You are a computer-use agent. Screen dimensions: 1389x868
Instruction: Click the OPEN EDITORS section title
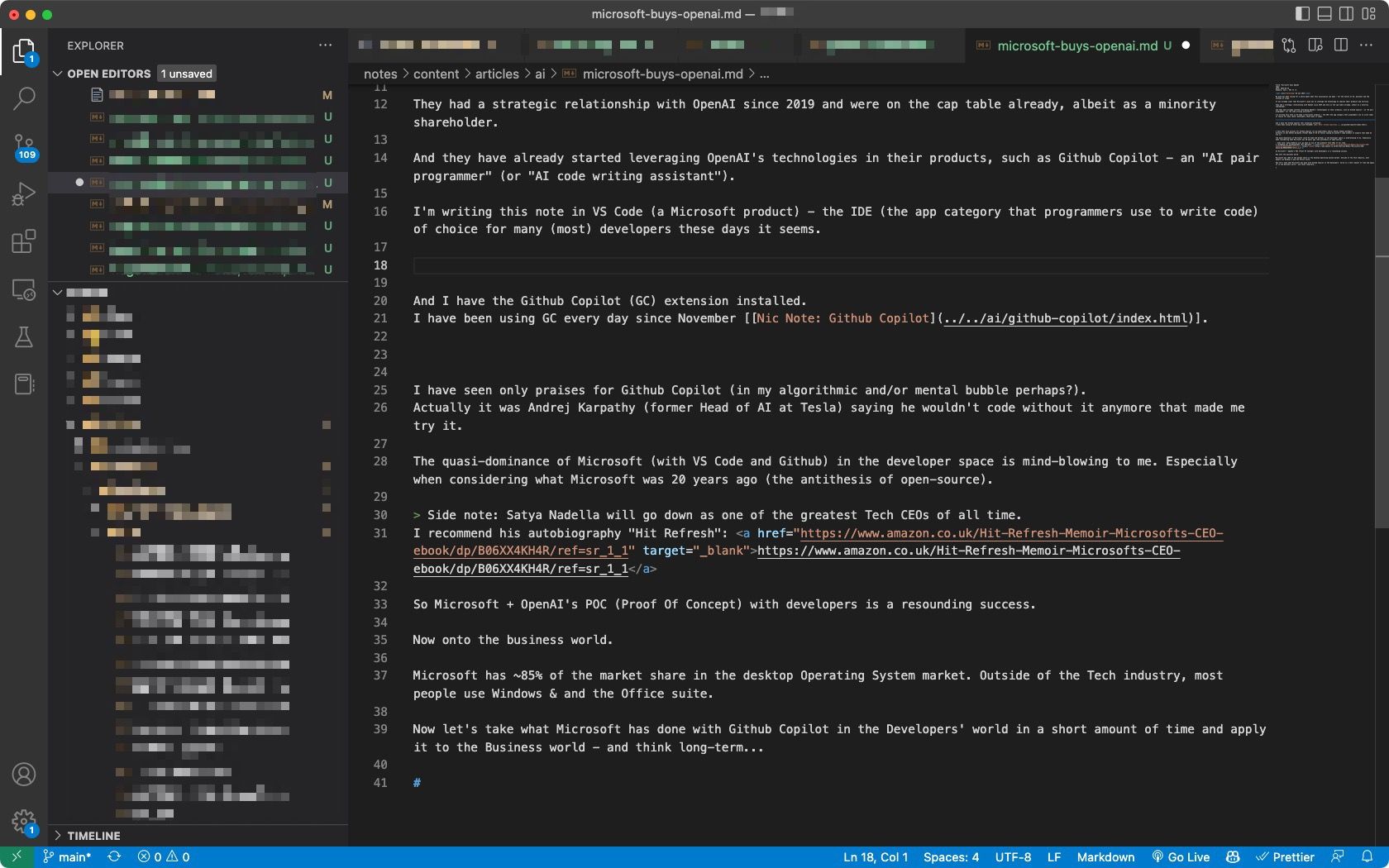coord(109,74)
